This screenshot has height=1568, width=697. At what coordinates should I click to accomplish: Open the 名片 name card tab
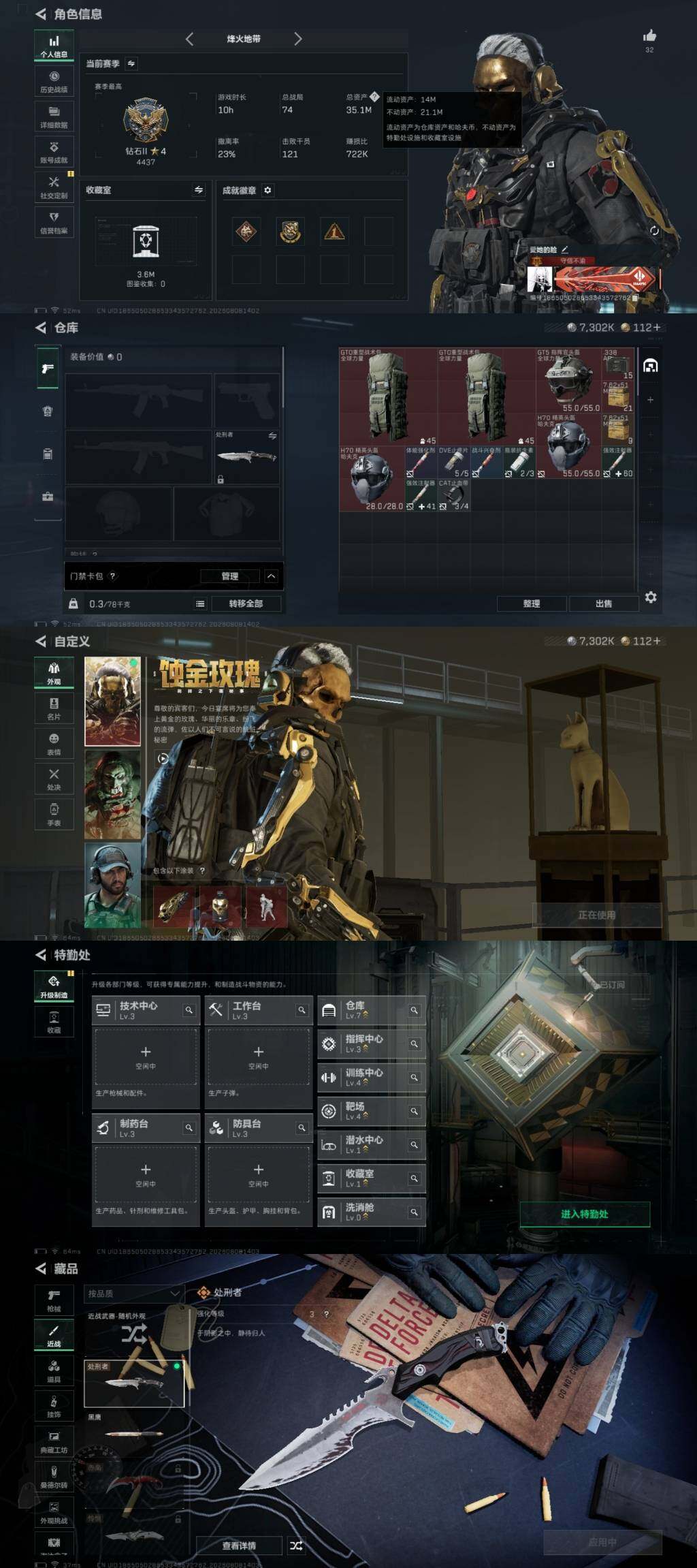pyautogui.click(x=53, y=708)
